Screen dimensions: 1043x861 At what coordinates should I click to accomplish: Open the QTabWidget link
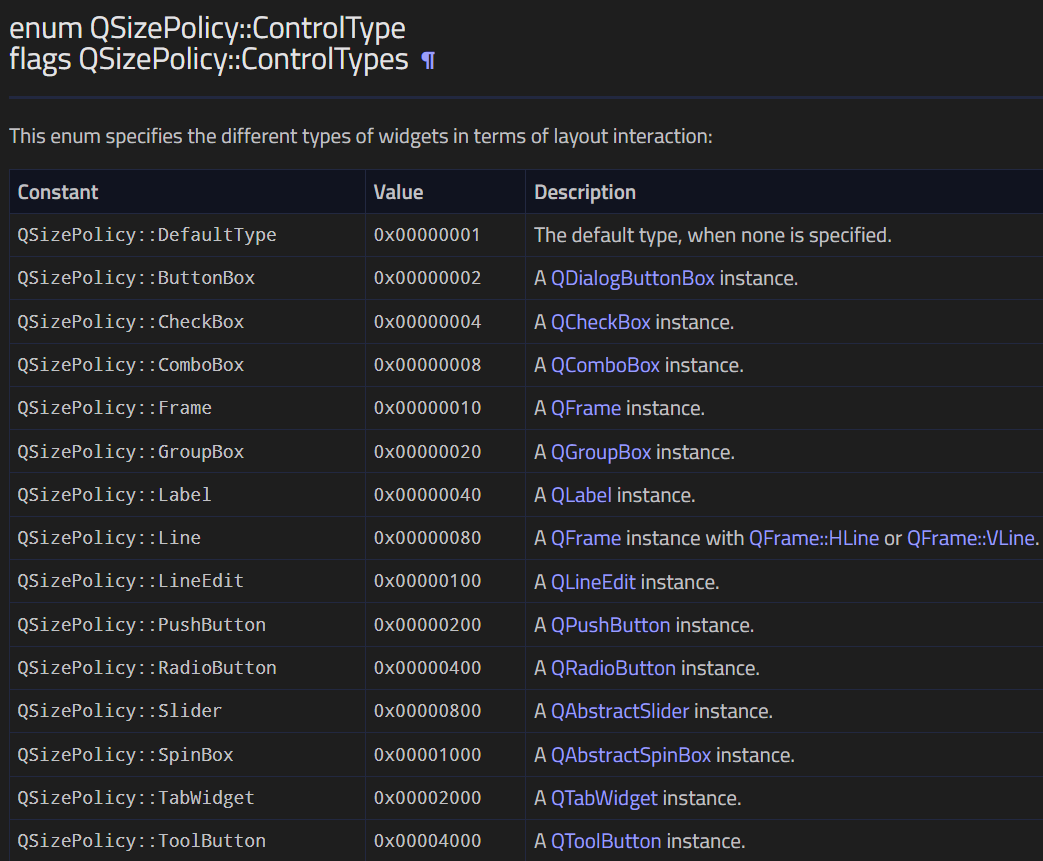[604, 798]
